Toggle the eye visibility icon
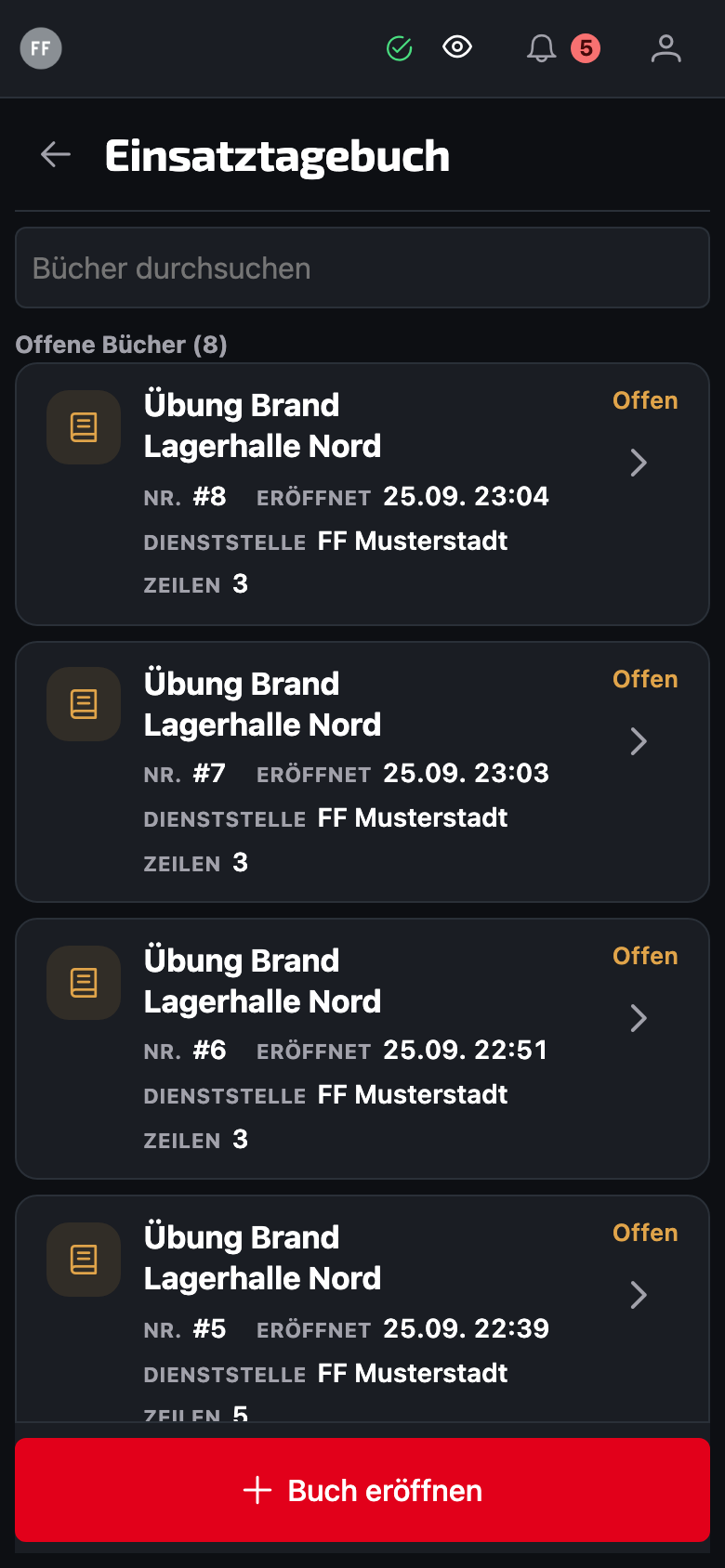This screenshot has width=725, height=1568. click(x=457, y=47)
